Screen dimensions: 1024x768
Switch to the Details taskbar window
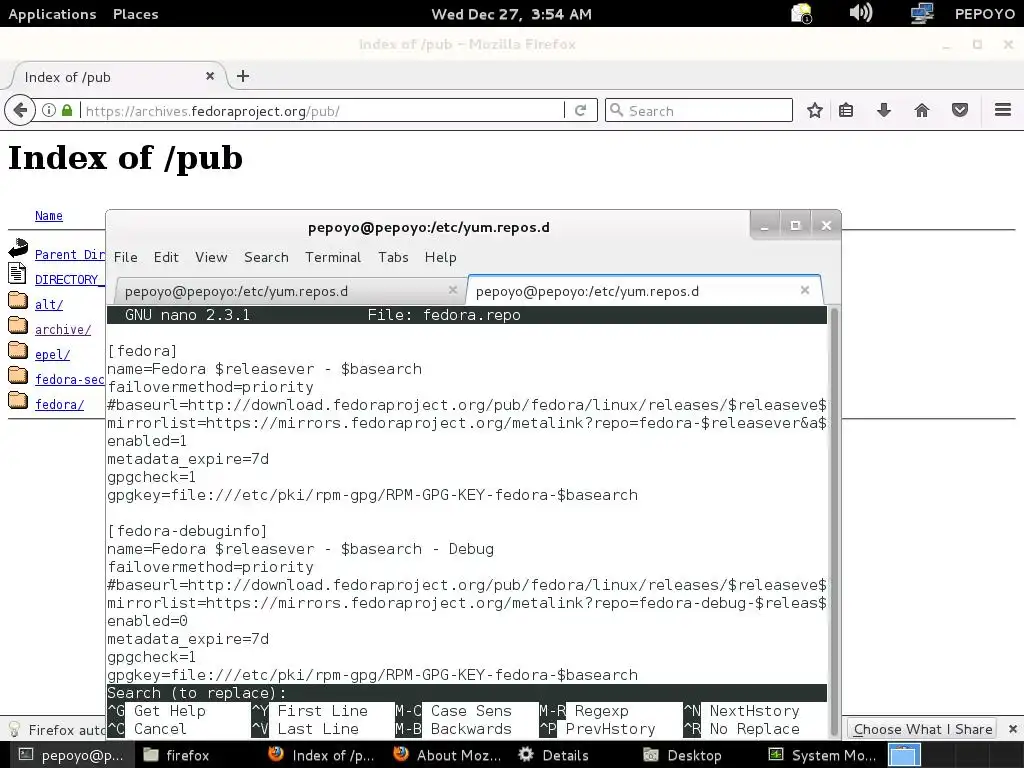pos(554,755)
